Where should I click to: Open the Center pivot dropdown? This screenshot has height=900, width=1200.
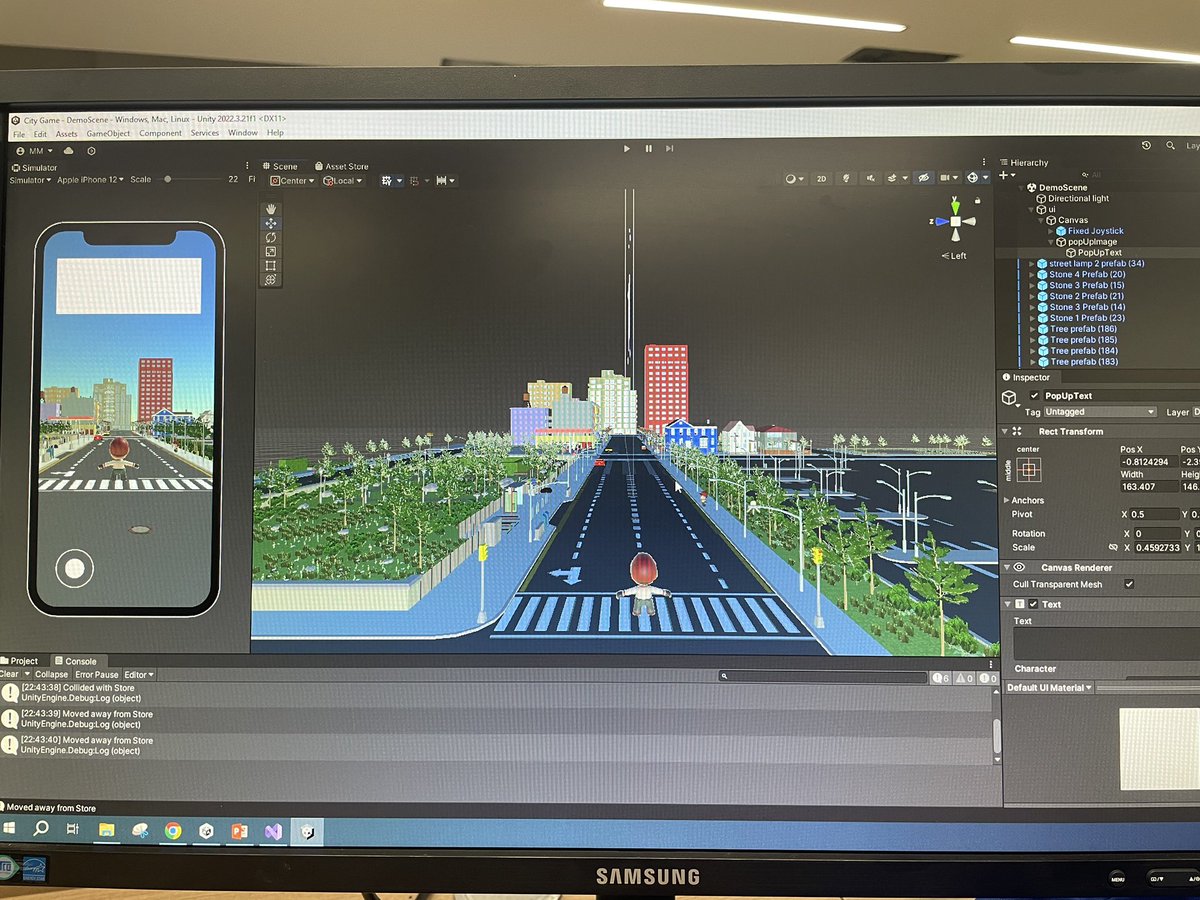pos(293,181)
